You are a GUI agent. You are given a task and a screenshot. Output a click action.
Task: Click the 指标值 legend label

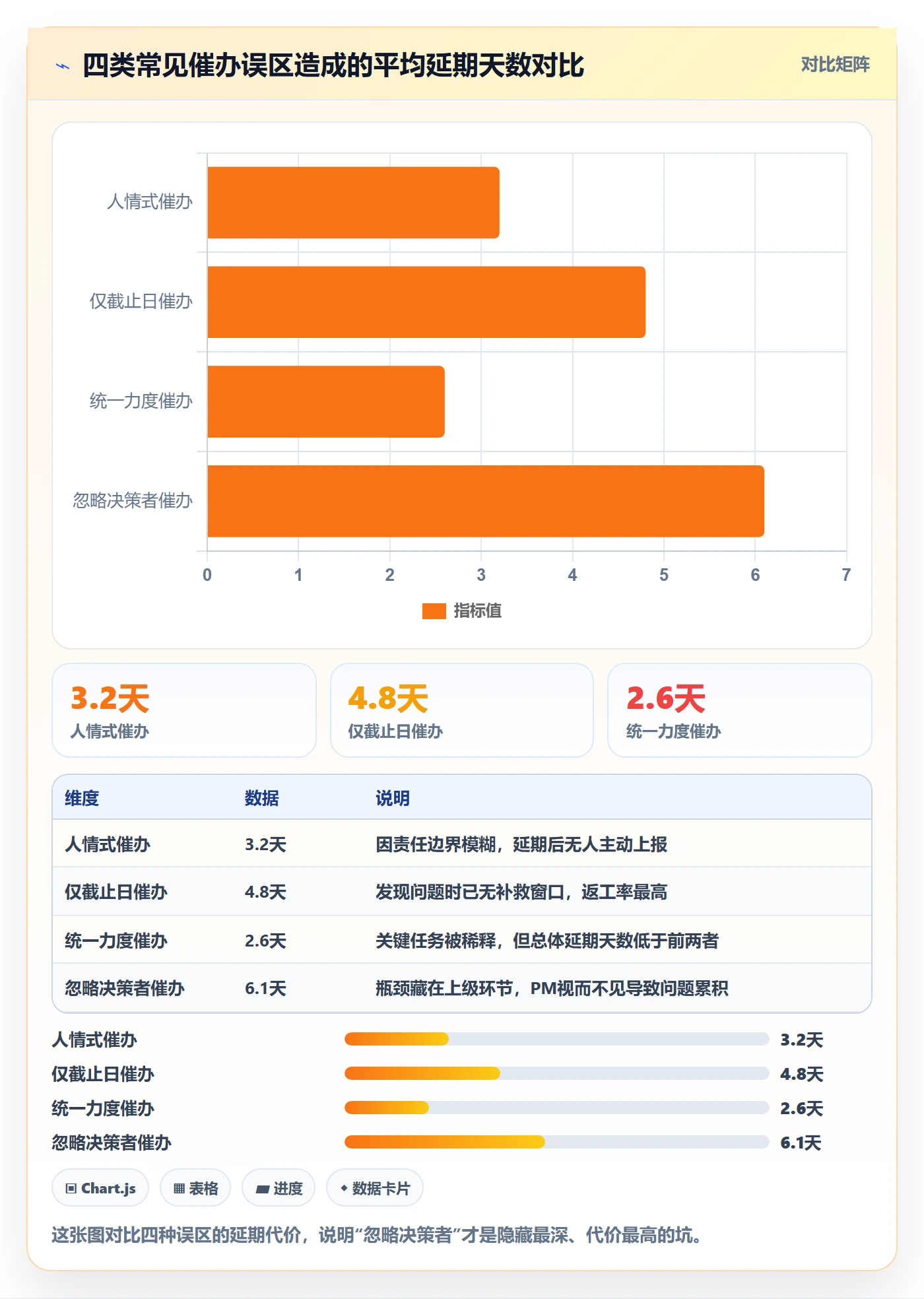coord(477,611)
